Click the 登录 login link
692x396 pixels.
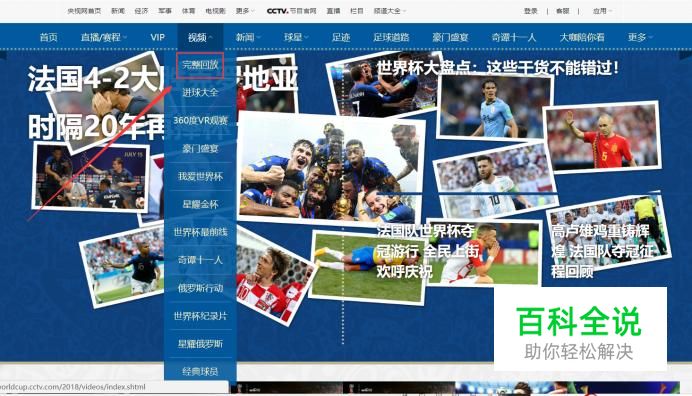pos(531,11)
